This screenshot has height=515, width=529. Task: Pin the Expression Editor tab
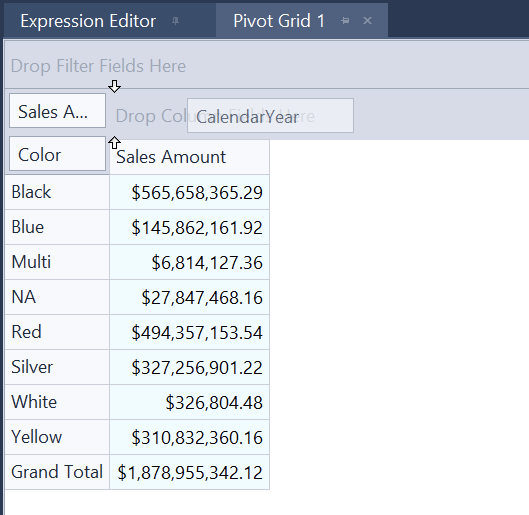pyautogui.click(x=175, y=21)
